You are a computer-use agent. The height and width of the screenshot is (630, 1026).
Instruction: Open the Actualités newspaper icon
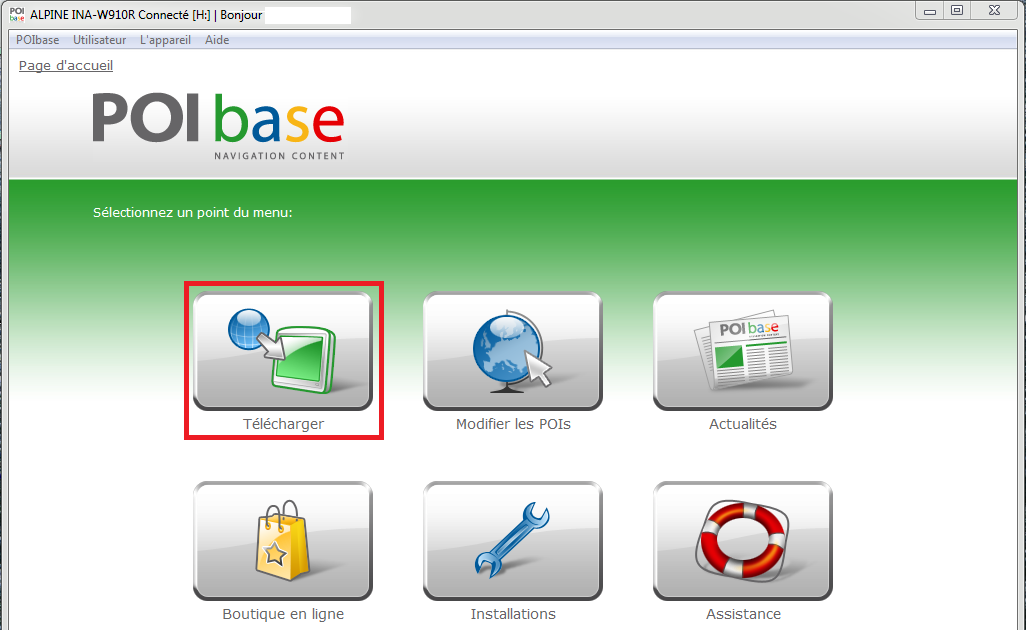(742, 350)
